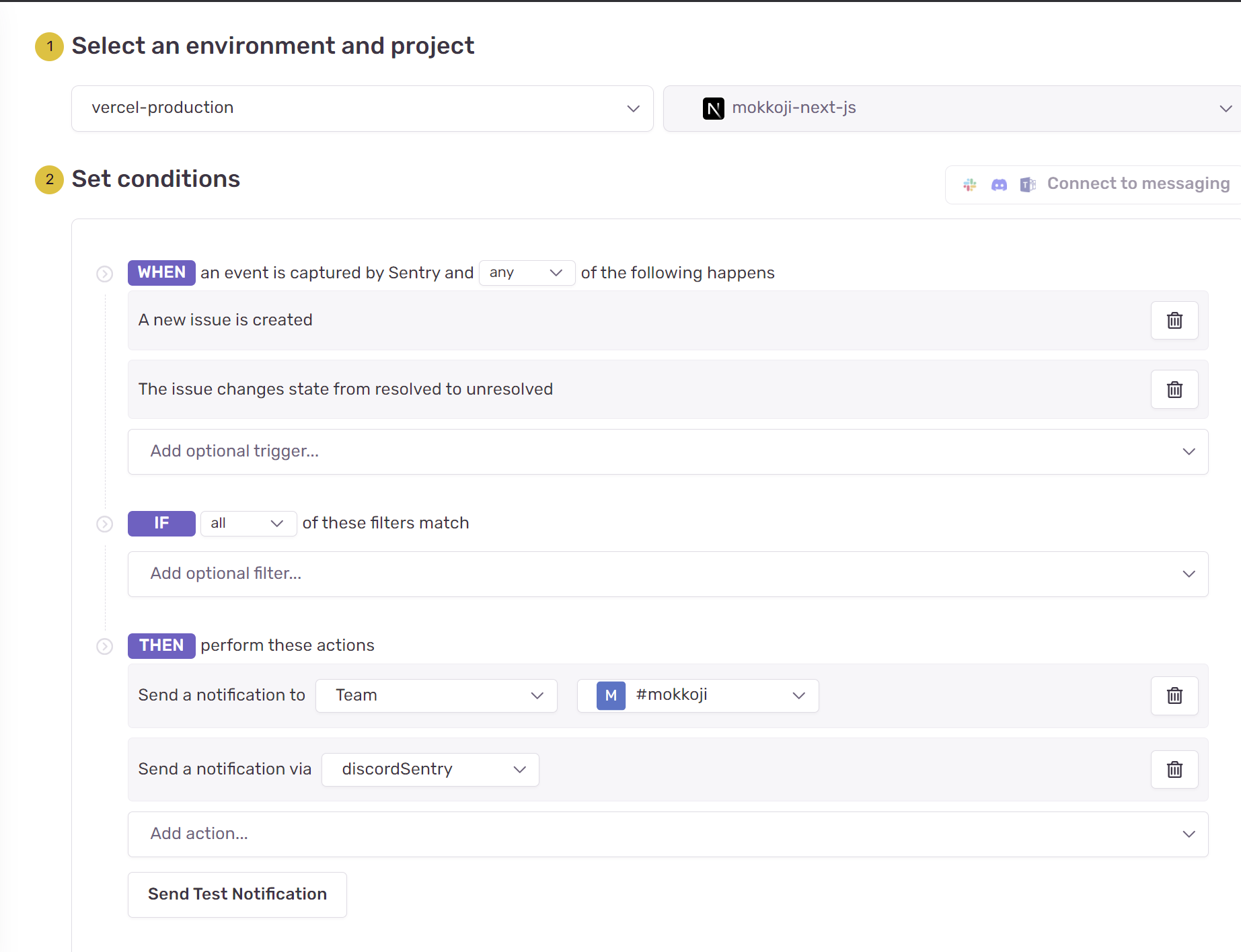Screen dimensions: 1241x952
Task: Open Add optional filter dropdown
Action: (x=668, y=574)
